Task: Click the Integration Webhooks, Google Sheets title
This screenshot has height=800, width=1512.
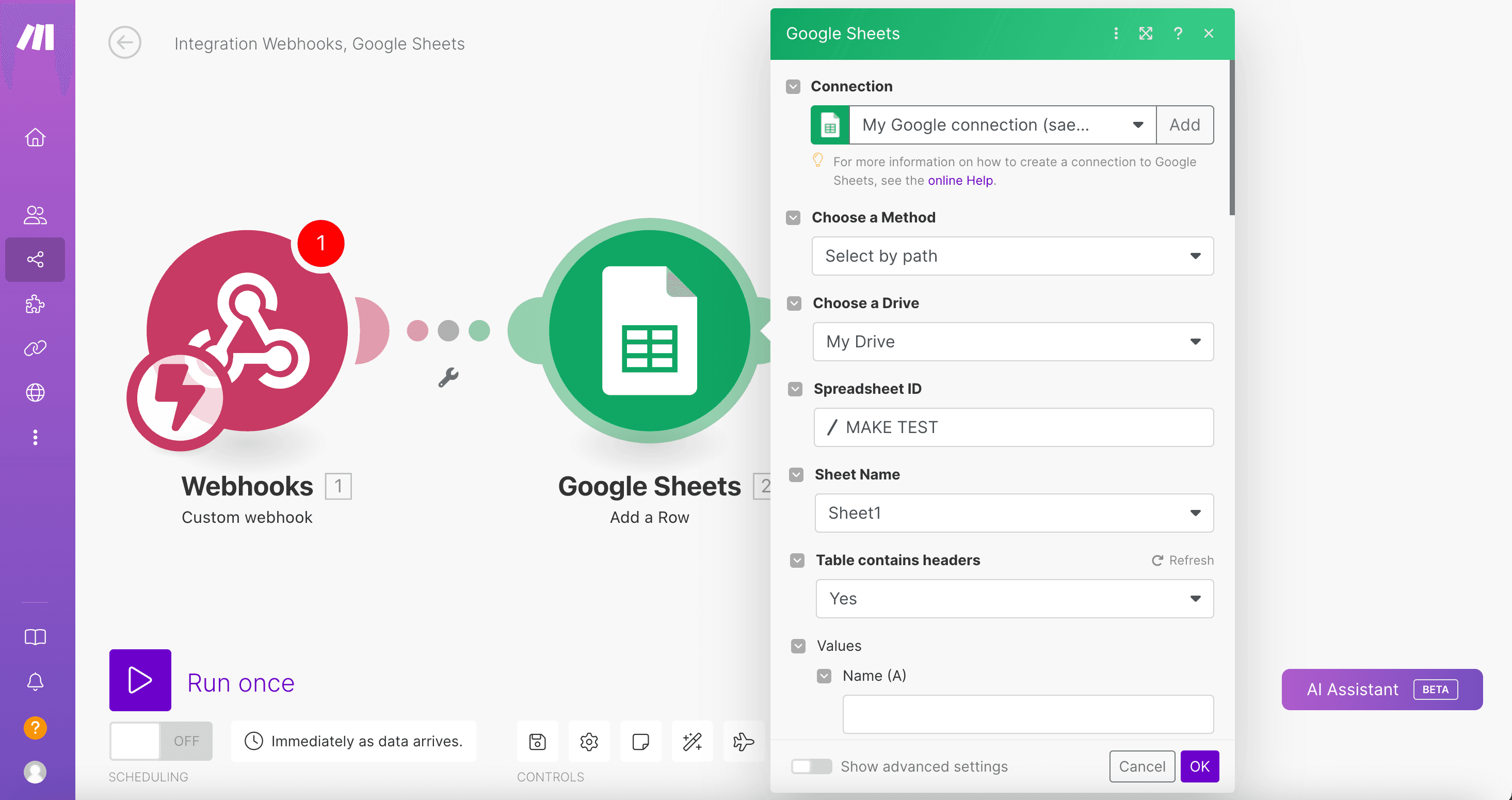Action: 319,43
